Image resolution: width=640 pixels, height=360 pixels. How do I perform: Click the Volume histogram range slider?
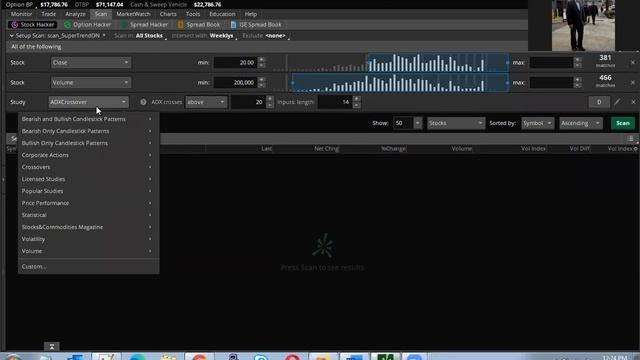pos(400,82)
